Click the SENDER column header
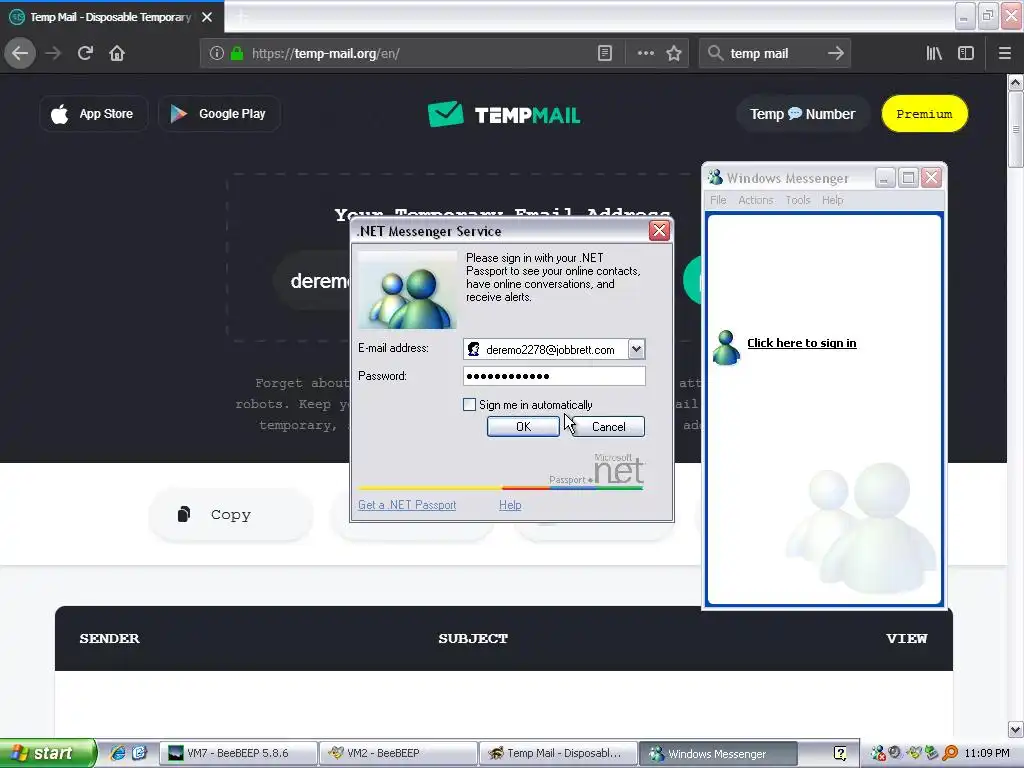Screen dimensions: 1024x768 click(109, 638)
